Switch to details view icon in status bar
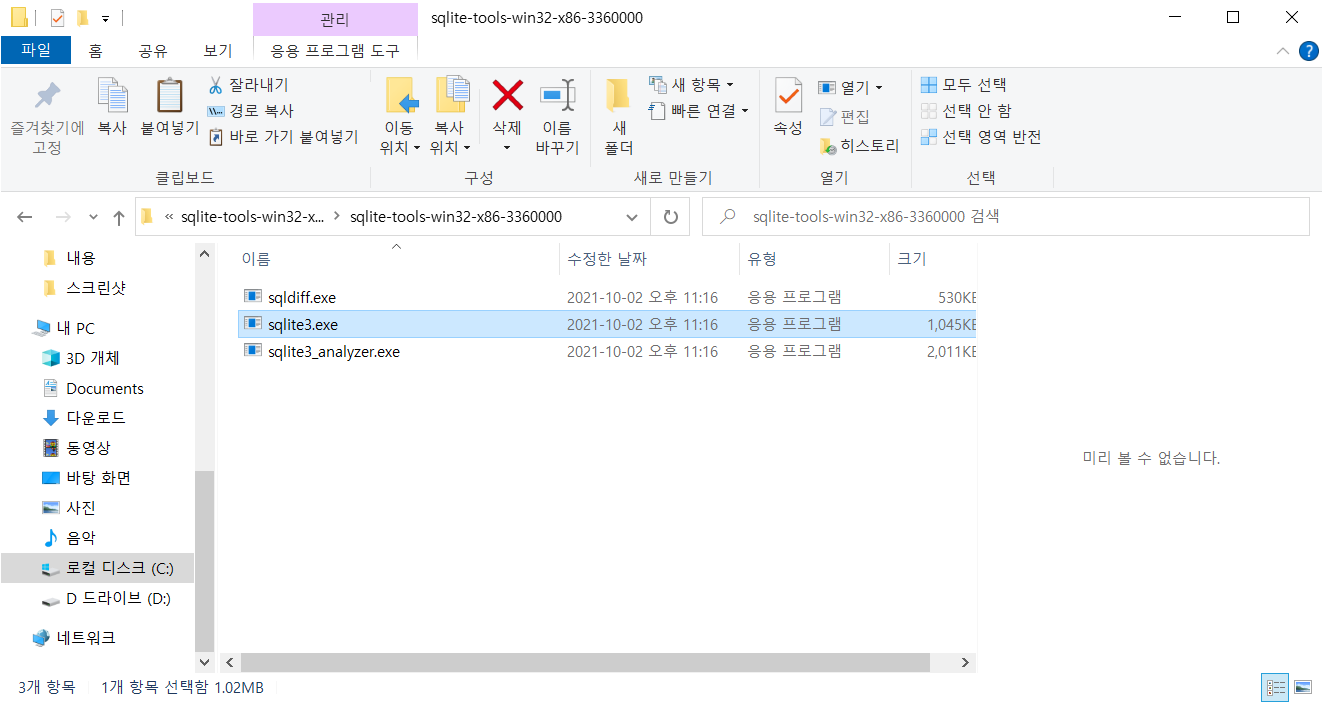 point(1276,688)
